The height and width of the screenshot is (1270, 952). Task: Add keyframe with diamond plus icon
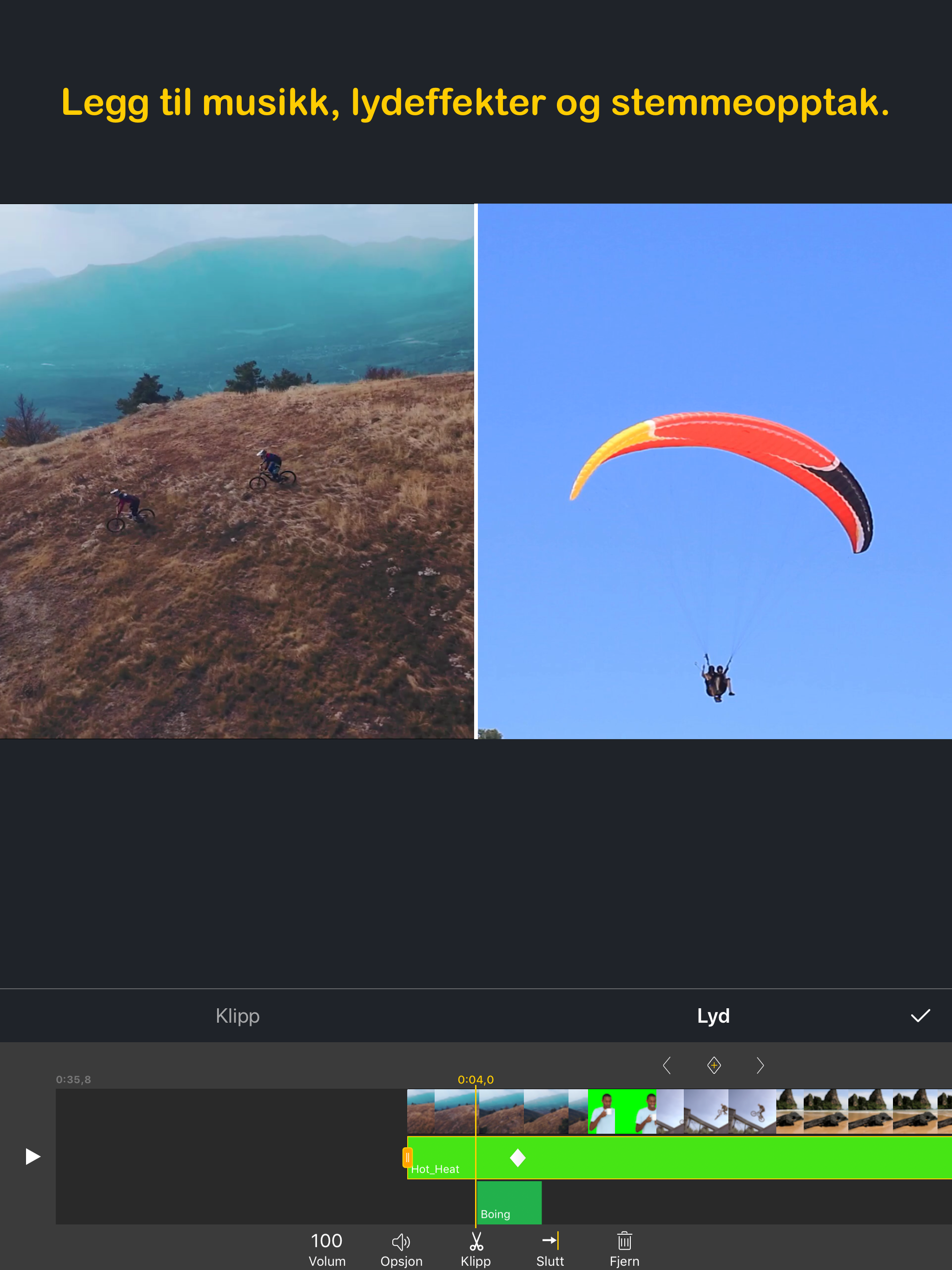point(714,1065)
